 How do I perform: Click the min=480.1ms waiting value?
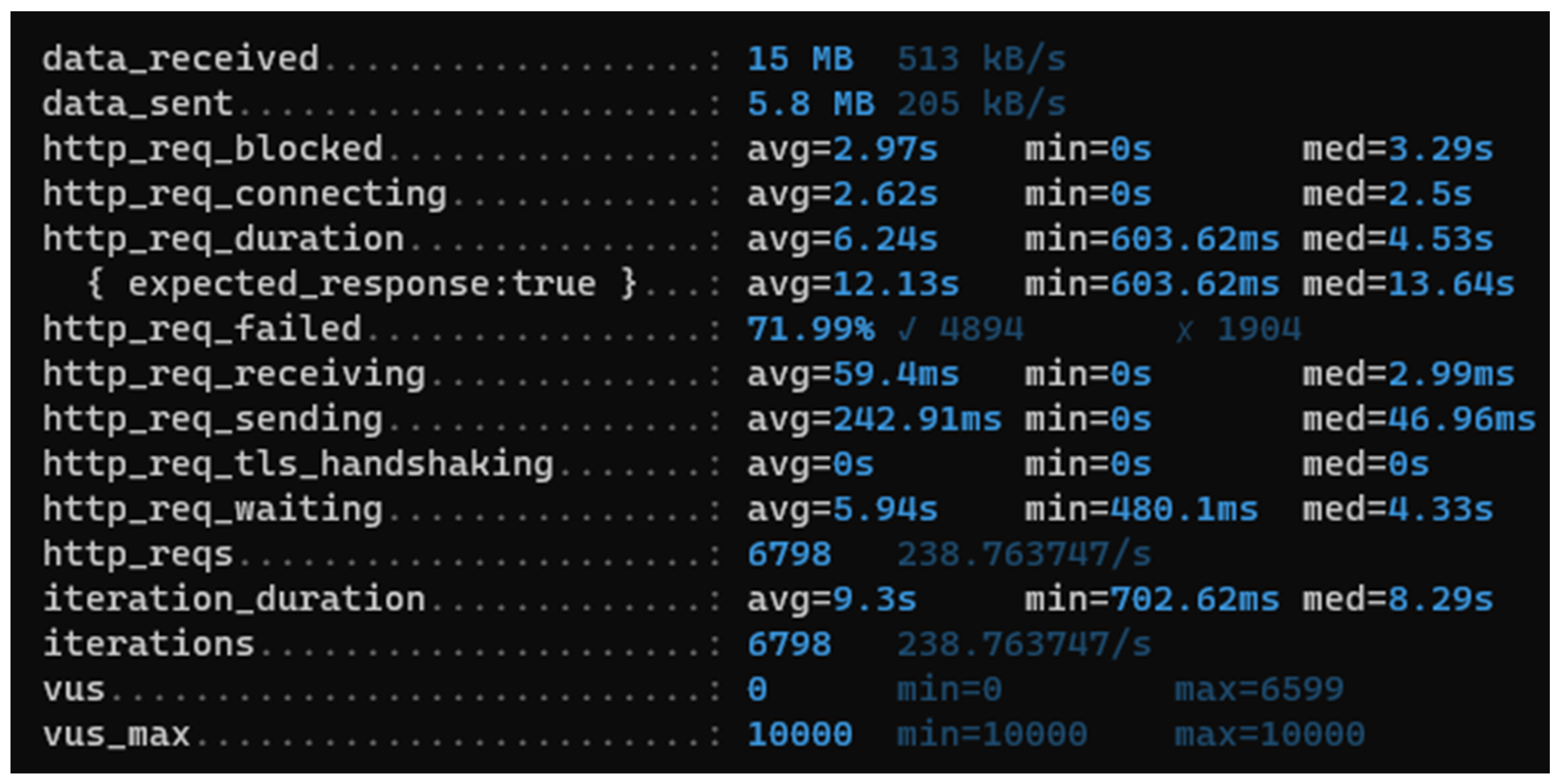coord(1141,509)
